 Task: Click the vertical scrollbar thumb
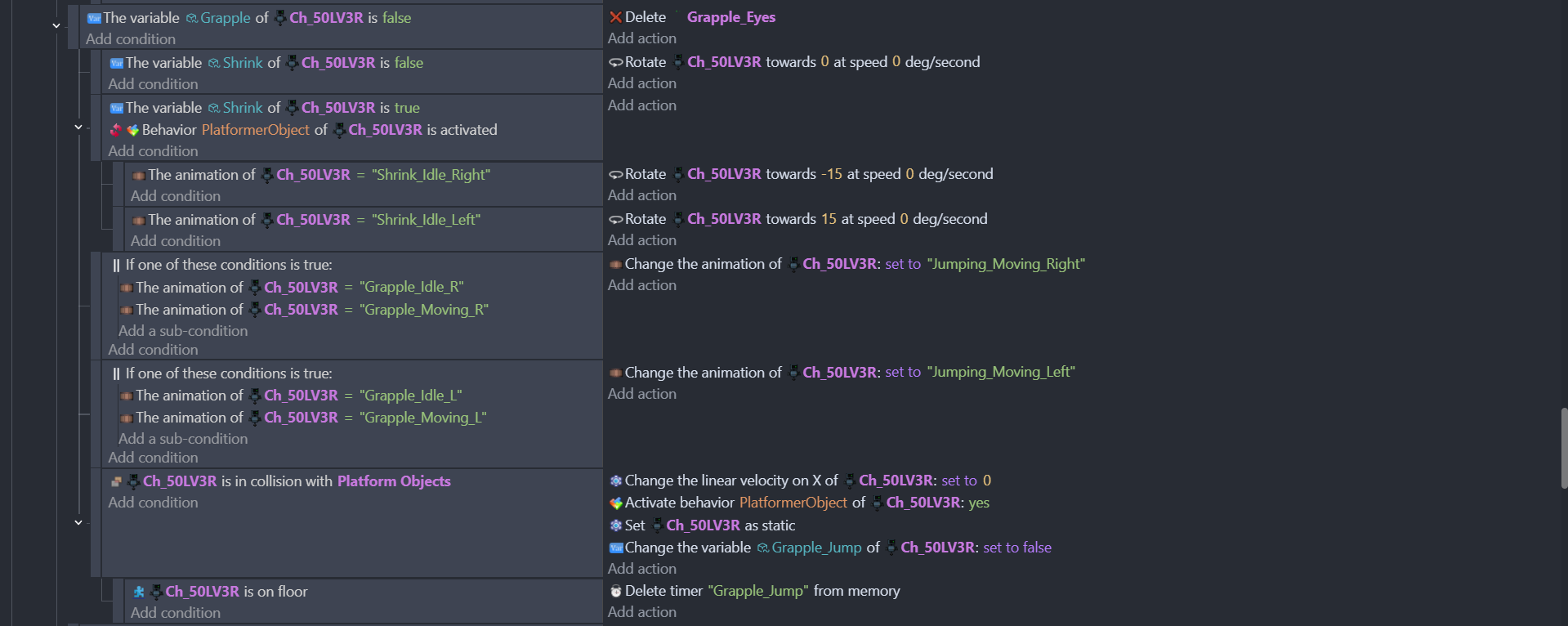click(x=1563, y=448)
